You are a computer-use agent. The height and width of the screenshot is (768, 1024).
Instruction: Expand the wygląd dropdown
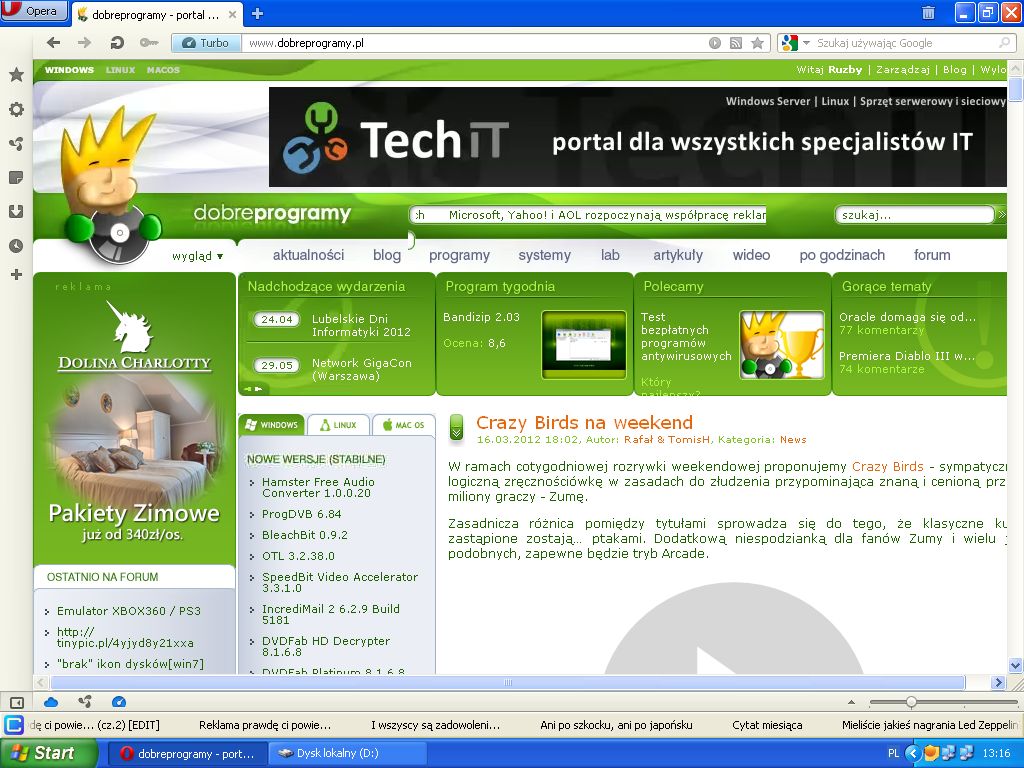(x=197, y=256)
